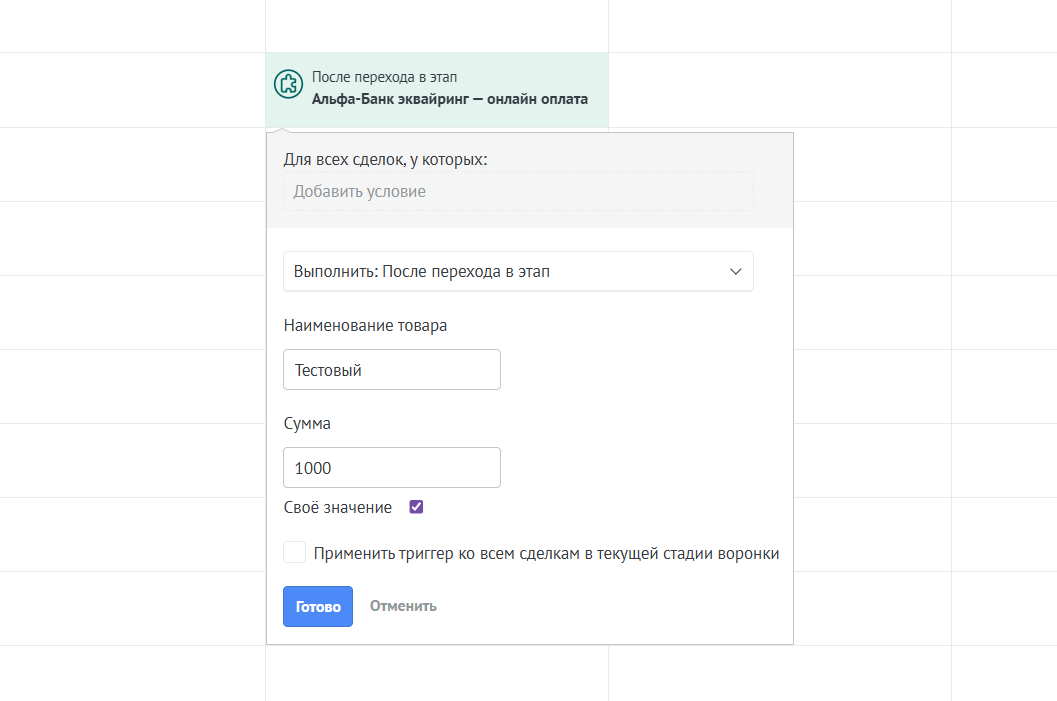Click the Для всех сделок, у которых: text
This screenshot has height=701, width=1057.
click(x=386, y=160)
